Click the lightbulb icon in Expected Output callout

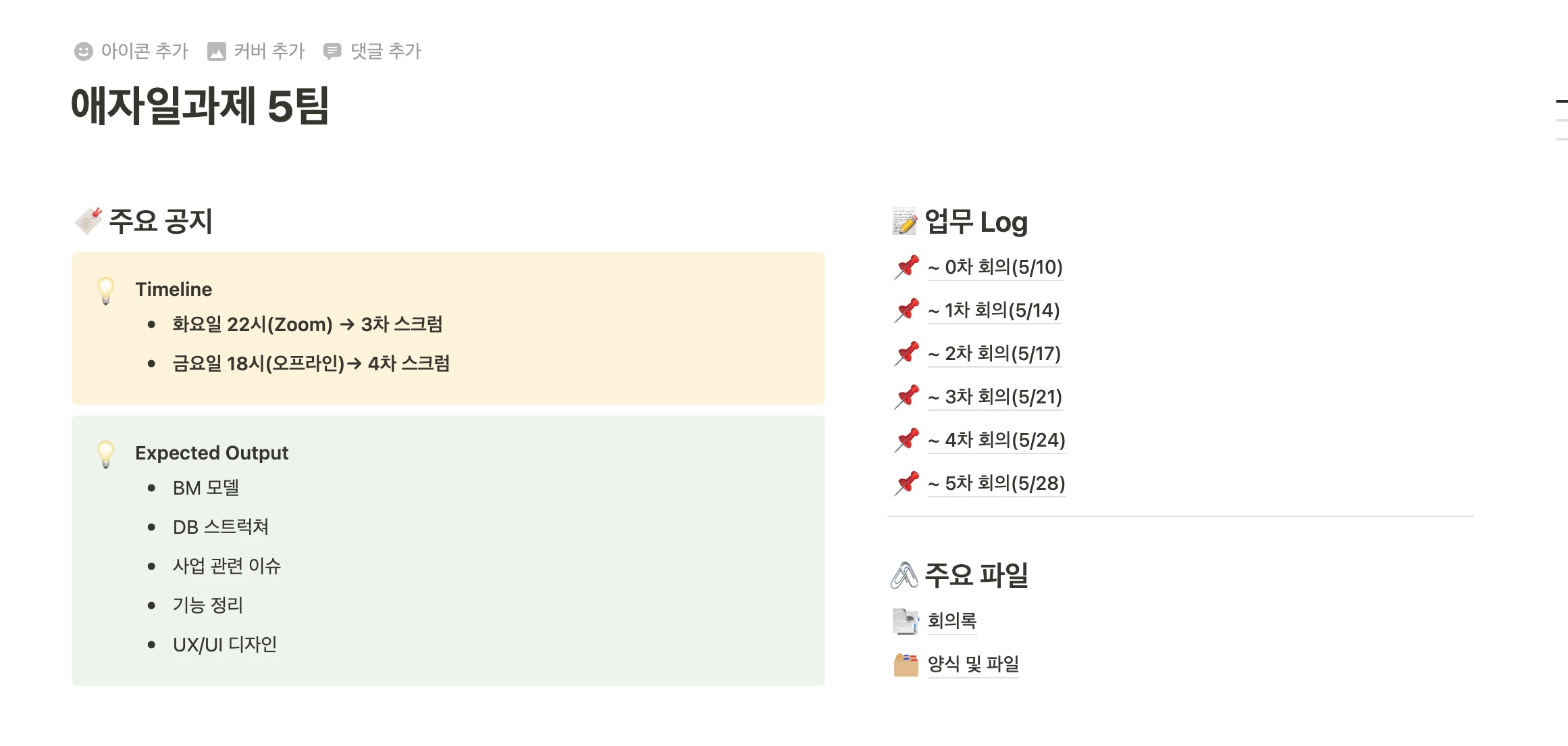[x=106, y=455]
